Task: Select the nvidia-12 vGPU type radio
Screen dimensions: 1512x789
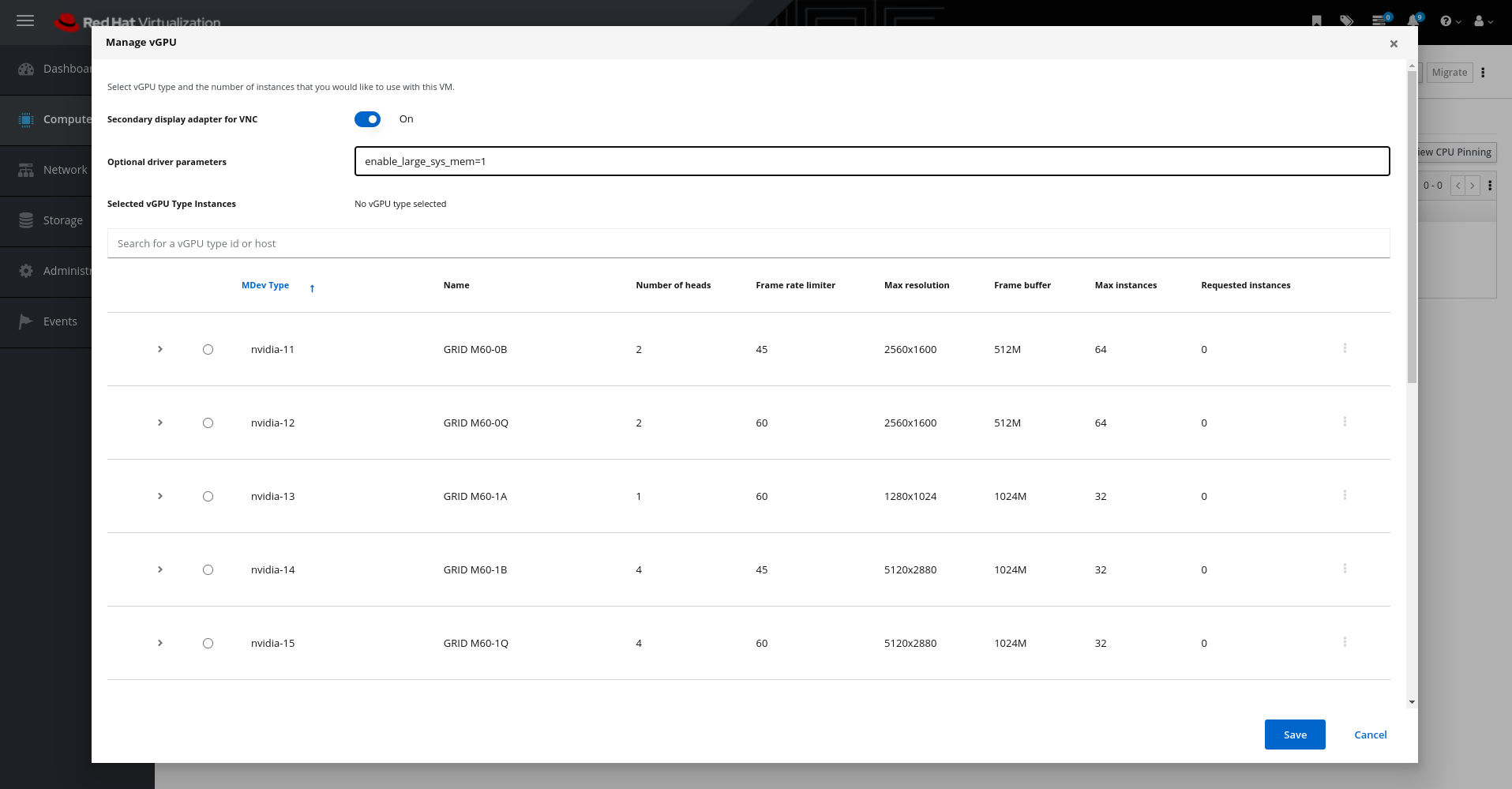Action: coord(208,423)
